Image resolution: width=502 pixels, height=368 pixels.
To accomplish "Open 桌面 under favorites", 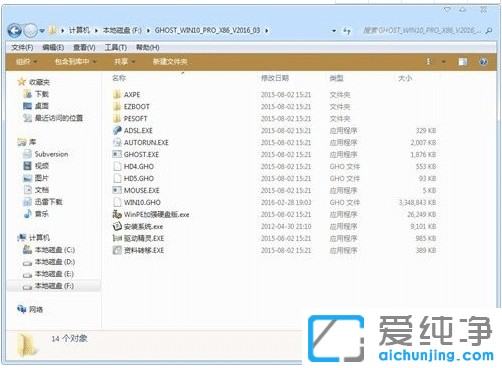I will pyautogui.click(x=42, y=106).
